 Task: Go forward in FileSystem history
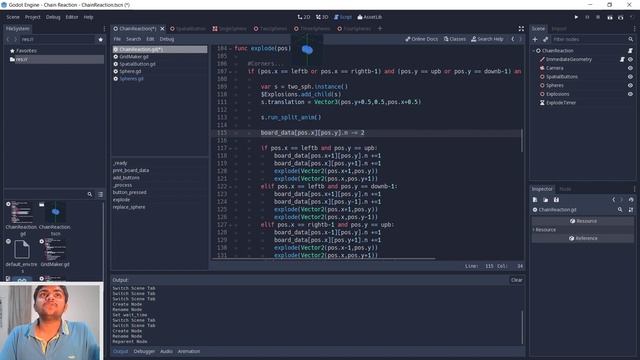tap(16, 39)
